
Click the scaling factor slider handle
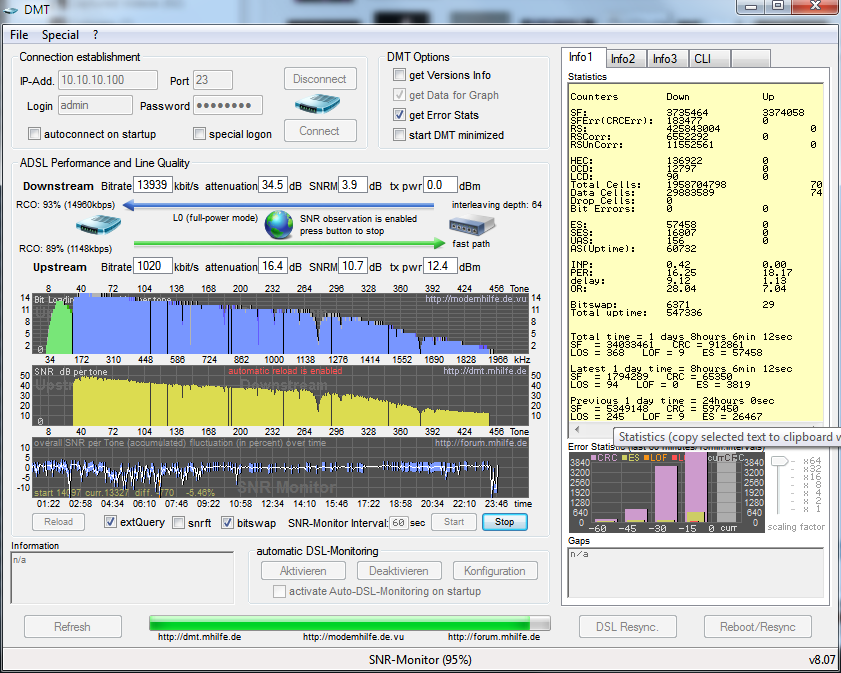(777, 462)
